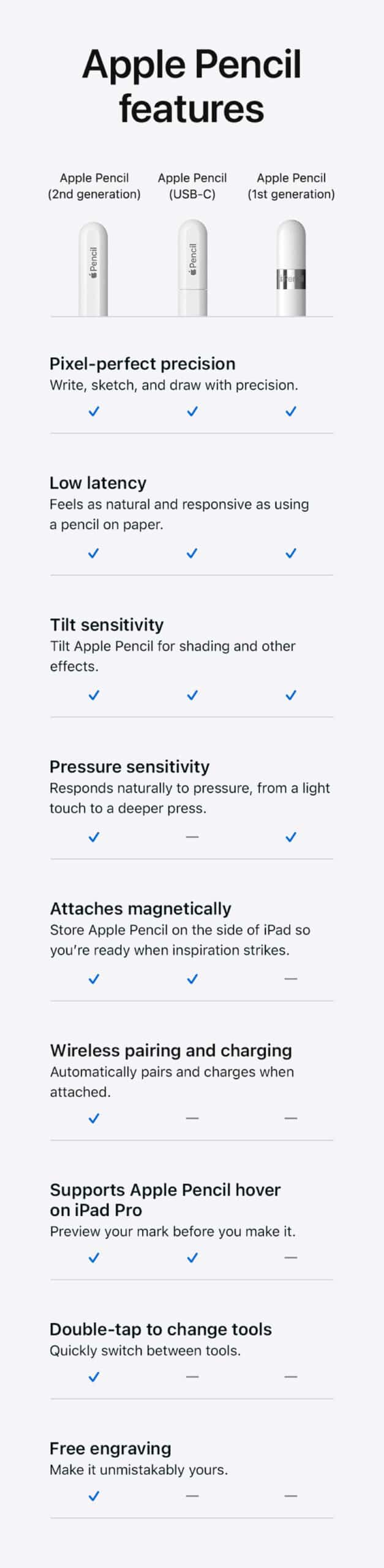Click Low latency checkmark for 1st generation

pyautogui.click(x=291, y=553)
